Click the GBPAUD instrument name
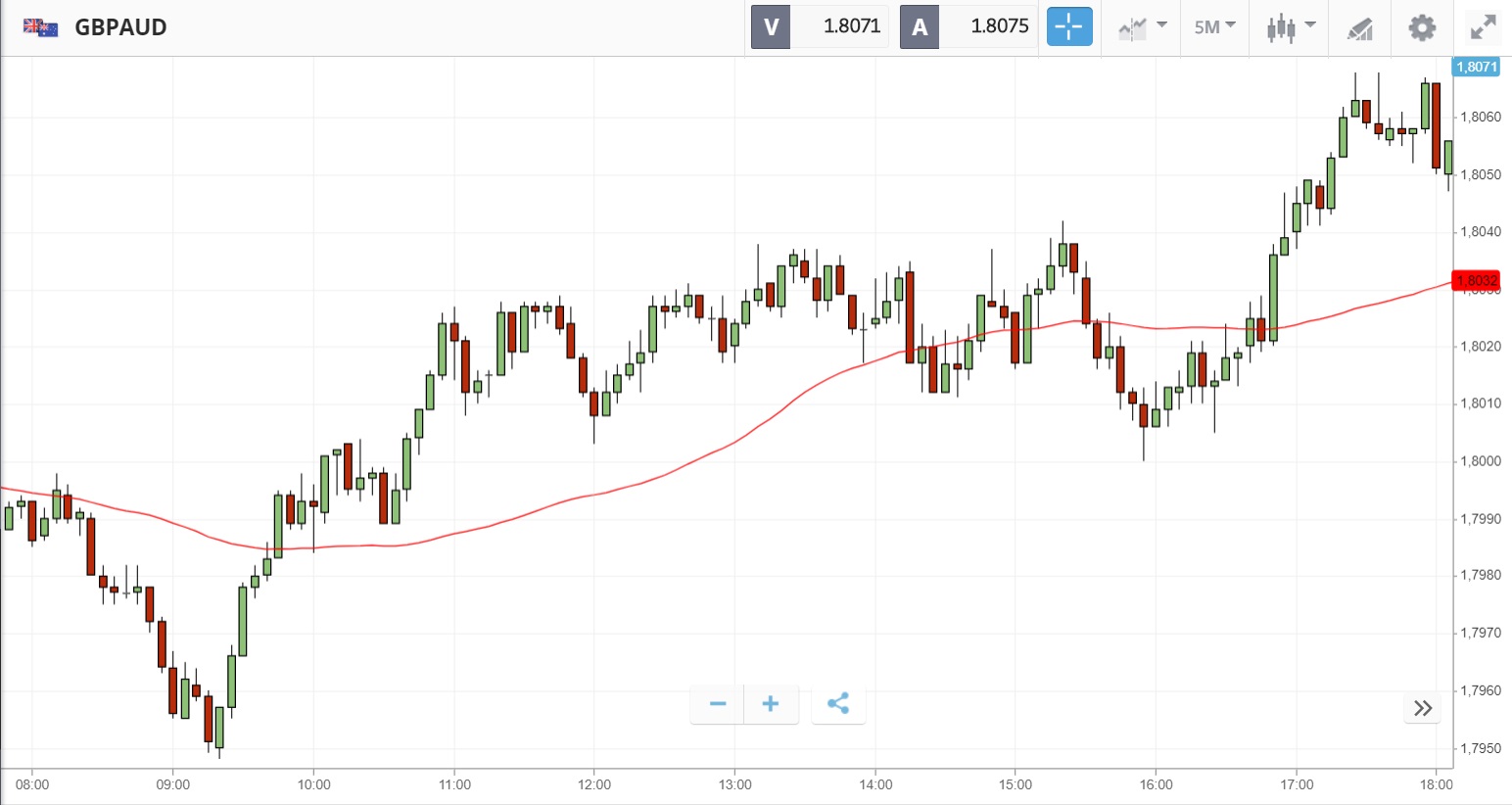Image resolution: width=1512 pixels, height=805 pixels. [x=120, y=27]
